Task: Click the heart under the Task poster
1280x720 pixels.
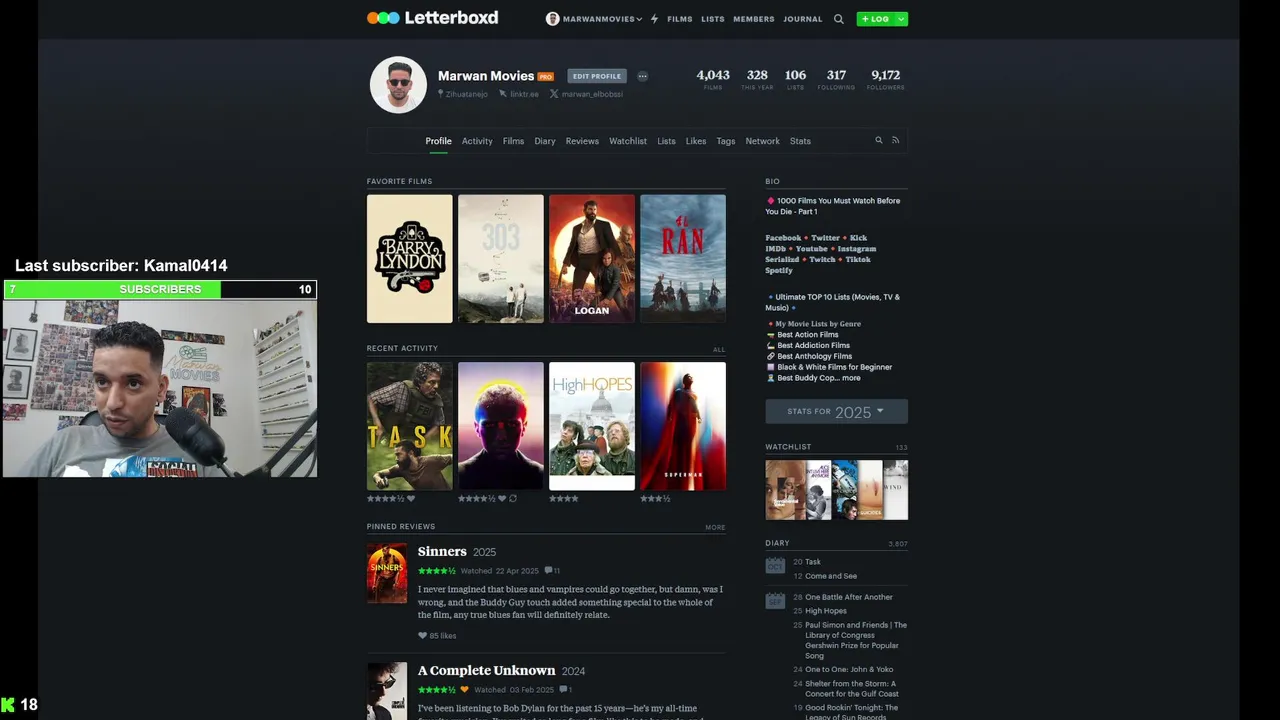Action: (x=410, y=498)
